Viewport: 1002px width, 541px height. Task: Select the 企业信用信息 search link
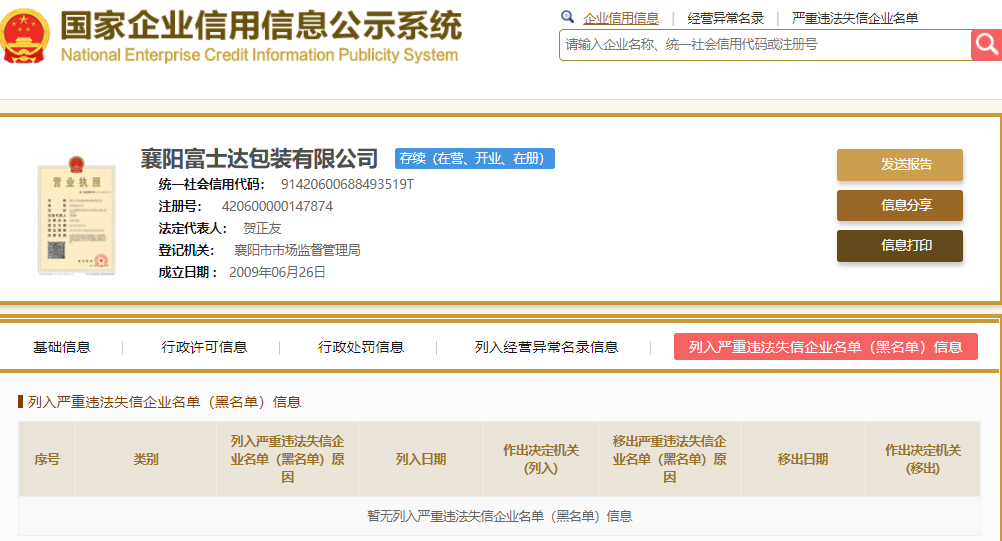tap(620, 19)
